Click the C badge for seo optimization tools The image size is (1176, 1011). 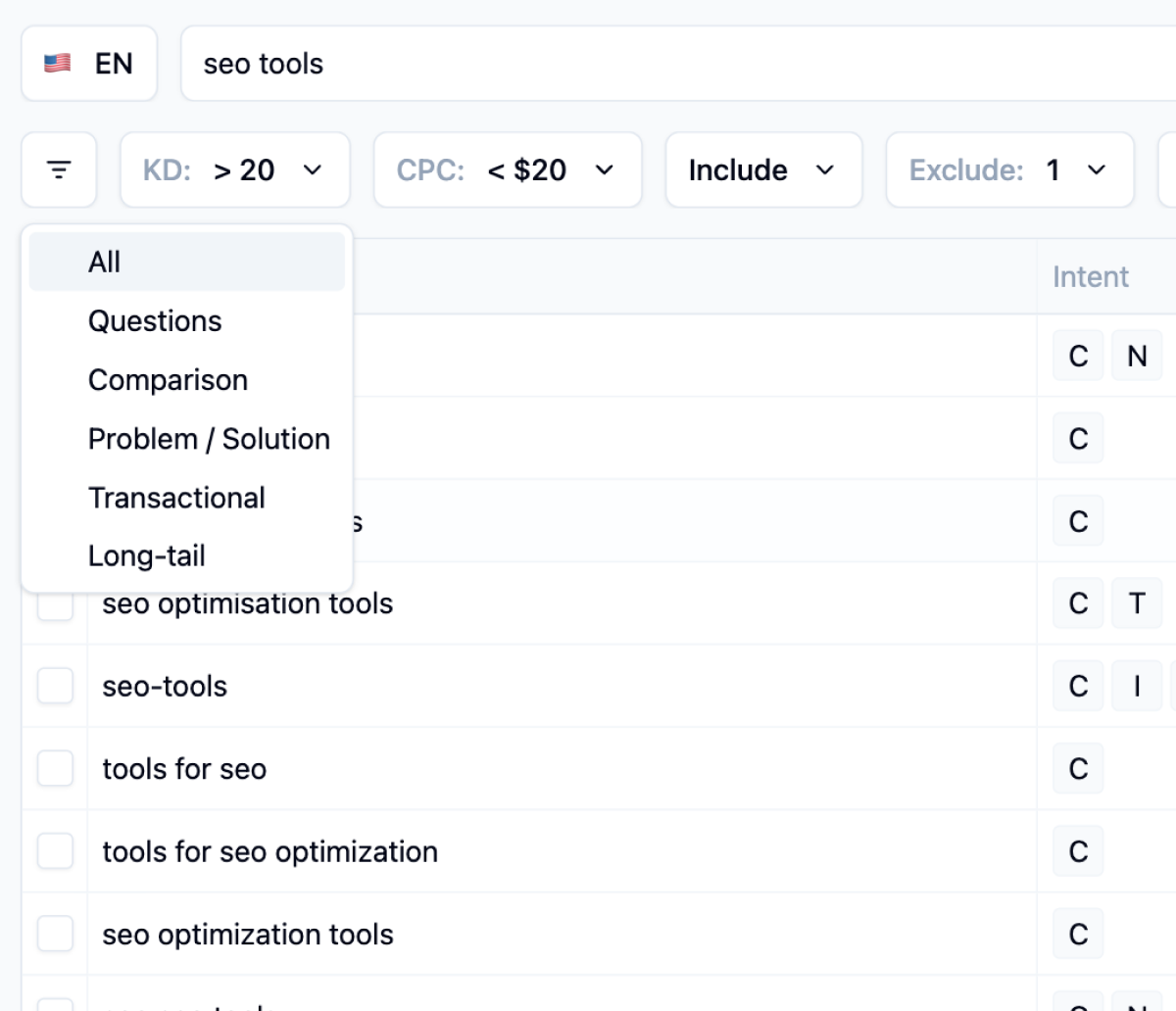pyautogui.click(x=1078, y=935)
